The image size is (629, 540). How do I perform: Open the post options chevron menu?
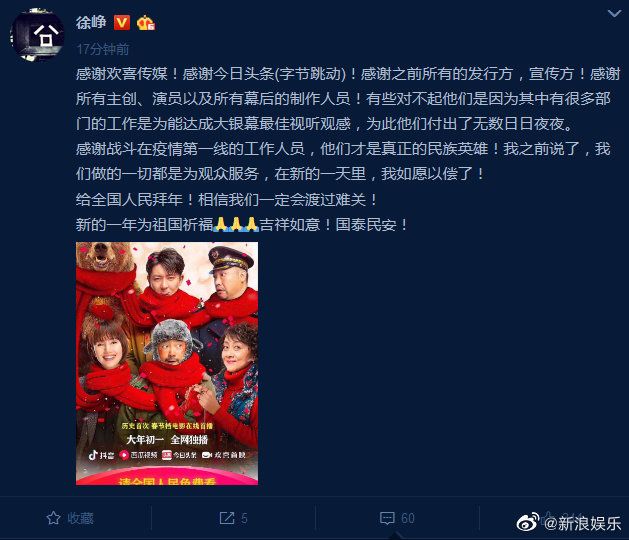[614, 14]
